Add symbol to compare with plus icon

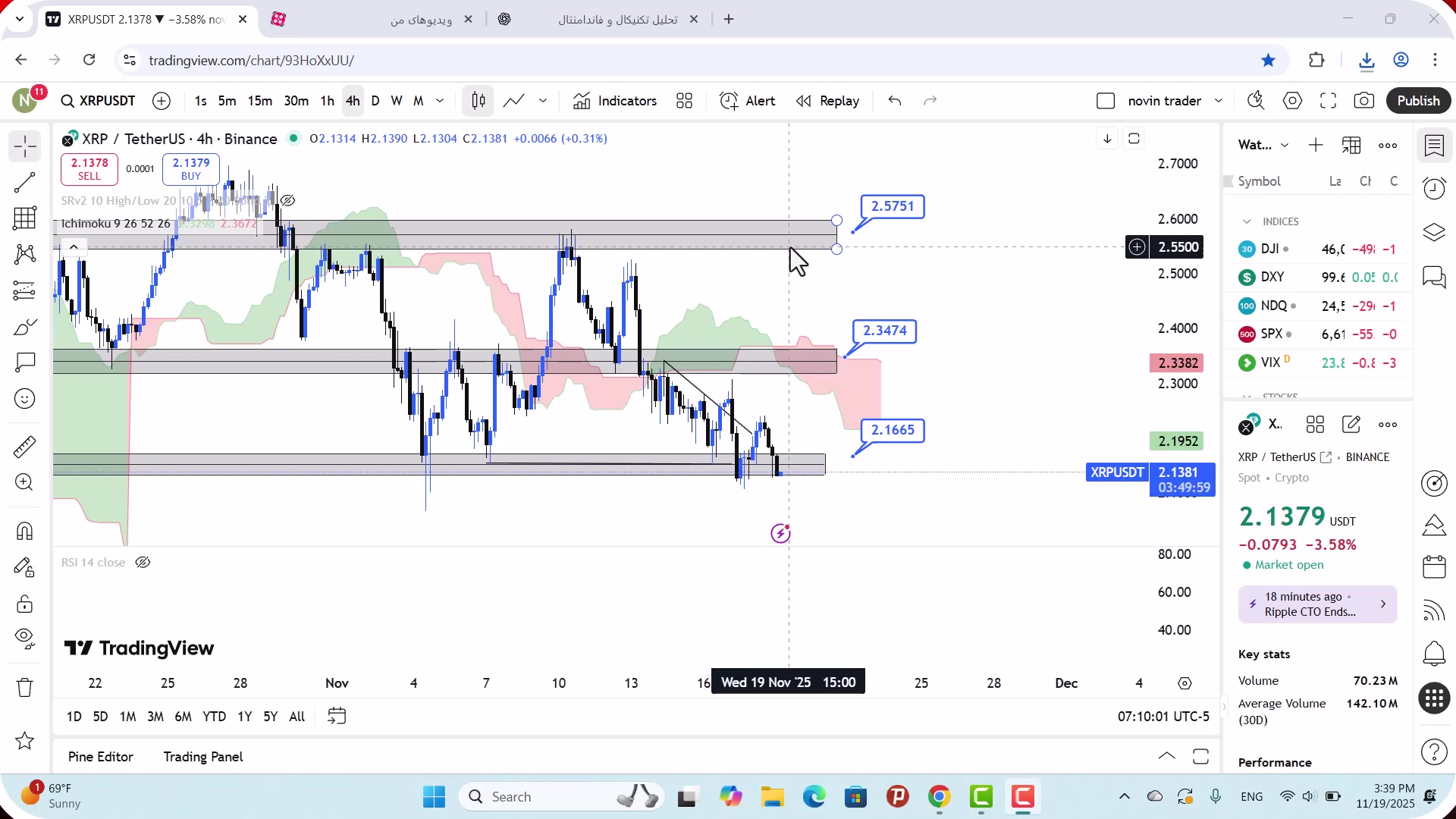pyautogui.click(x=162, y=101)
